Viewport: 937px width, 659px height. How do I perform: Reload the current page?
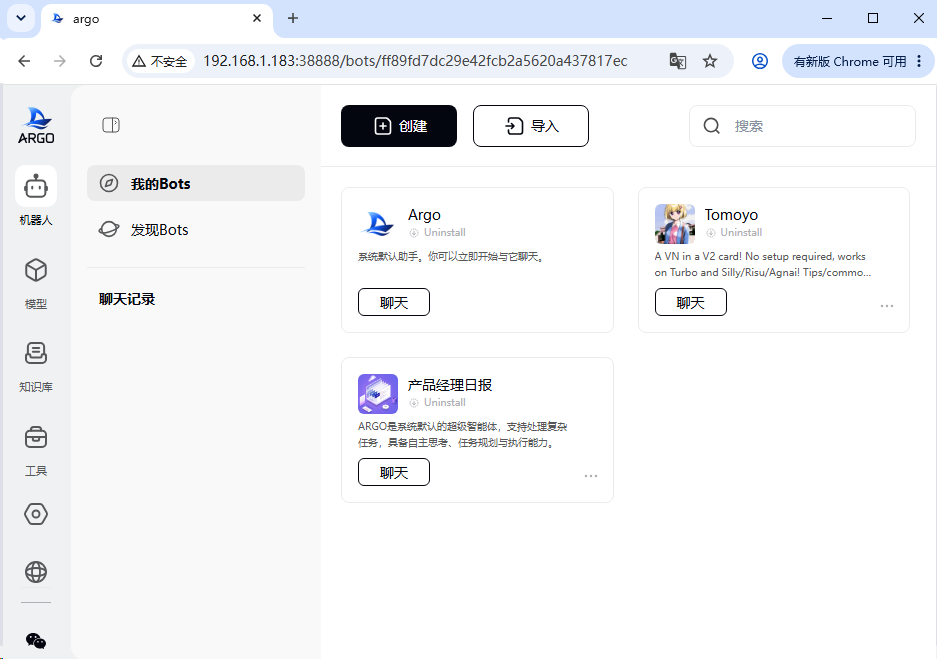coord(96,61)
